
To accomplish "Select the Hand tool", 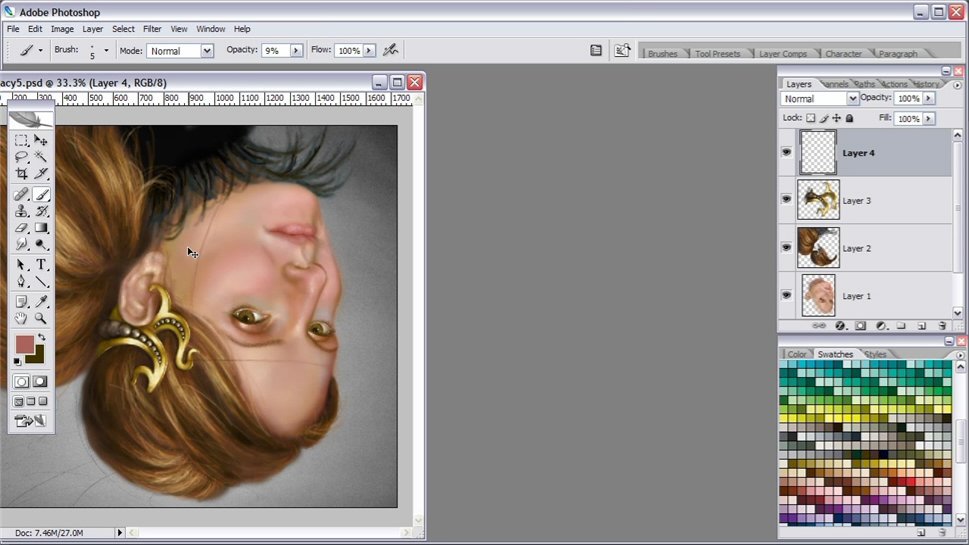I will pyautogui.click(x=21, y=318).
